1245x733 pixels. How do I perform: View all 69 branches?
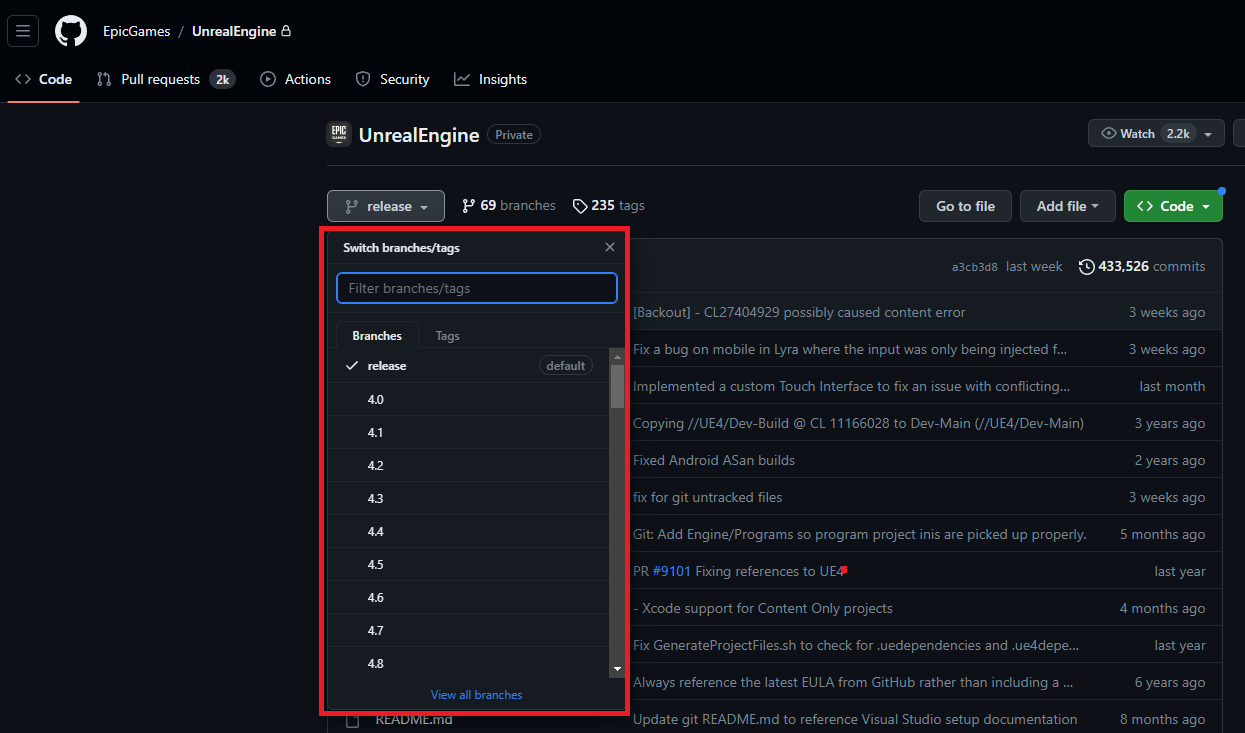(x=509, y=205)
